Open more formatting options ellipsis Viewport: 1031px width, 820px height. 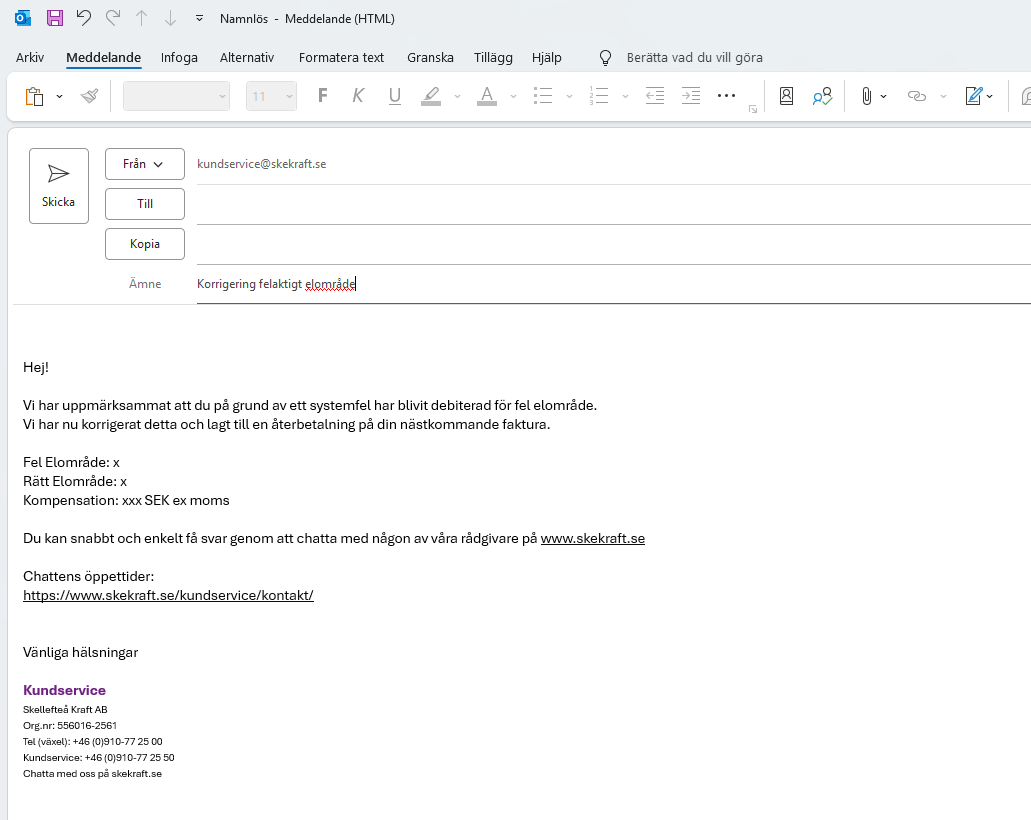point(727,96)
